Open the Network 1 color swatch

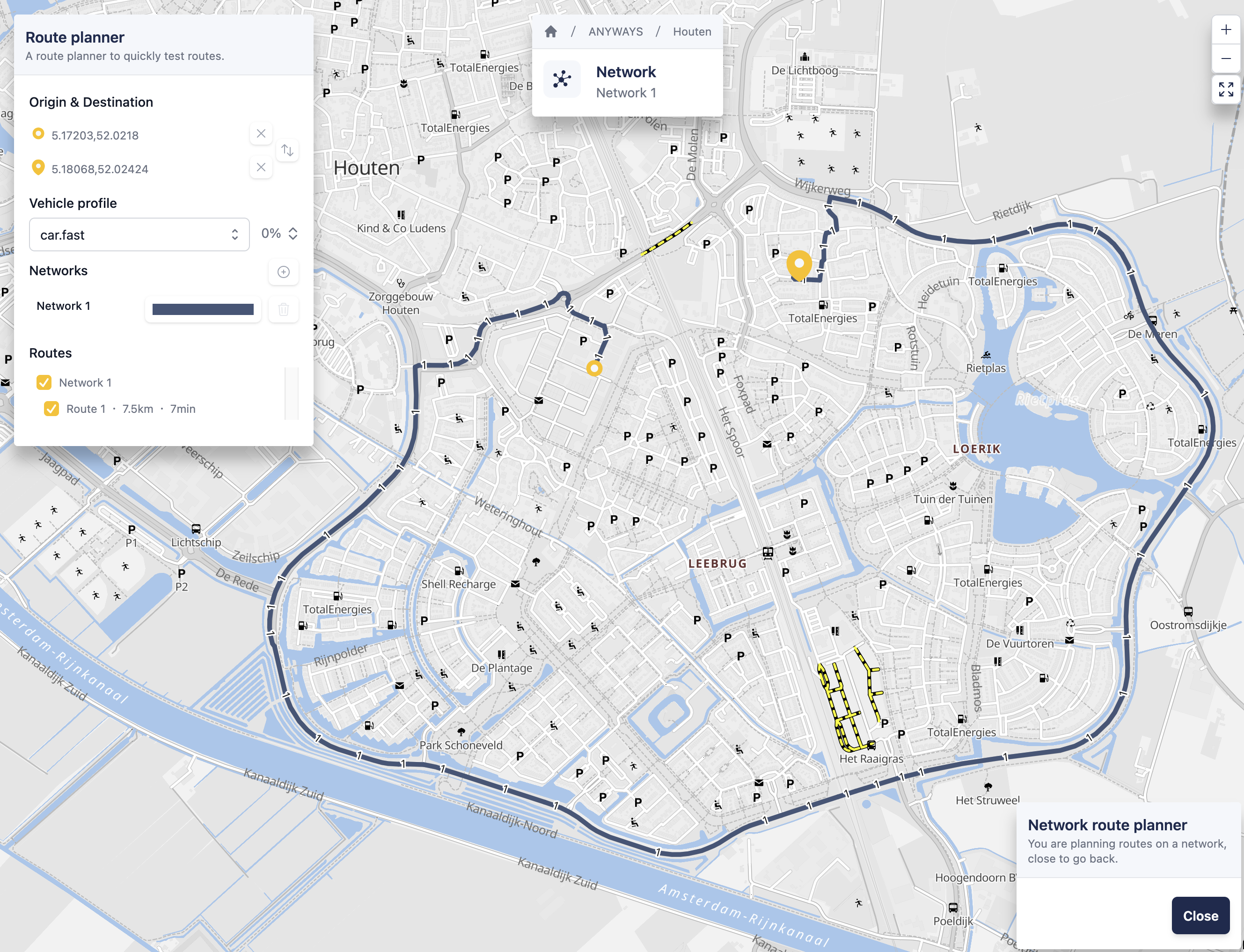click(x=203, y=309)
